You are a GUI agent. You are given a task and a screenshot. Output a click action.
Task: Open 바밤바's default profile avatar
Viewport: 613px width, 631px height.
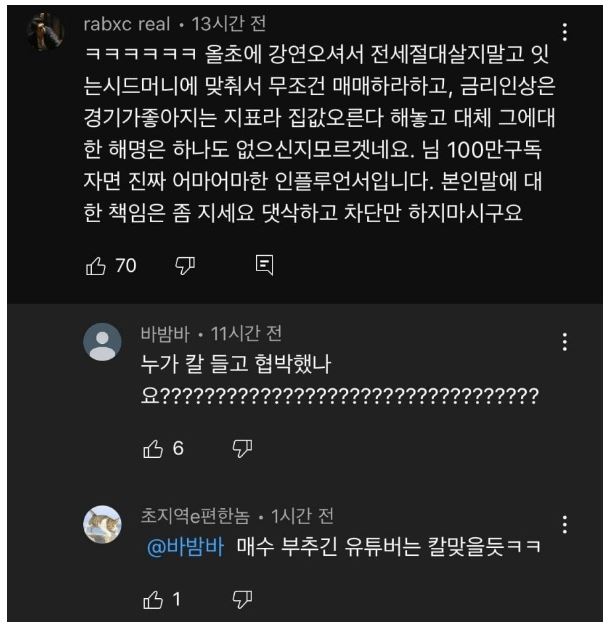(x=102, y=342)
